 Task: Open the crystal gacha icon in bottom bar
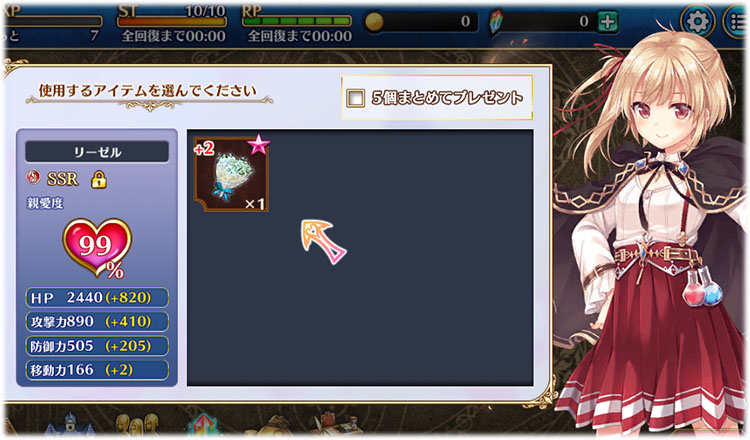pos(203,425)
